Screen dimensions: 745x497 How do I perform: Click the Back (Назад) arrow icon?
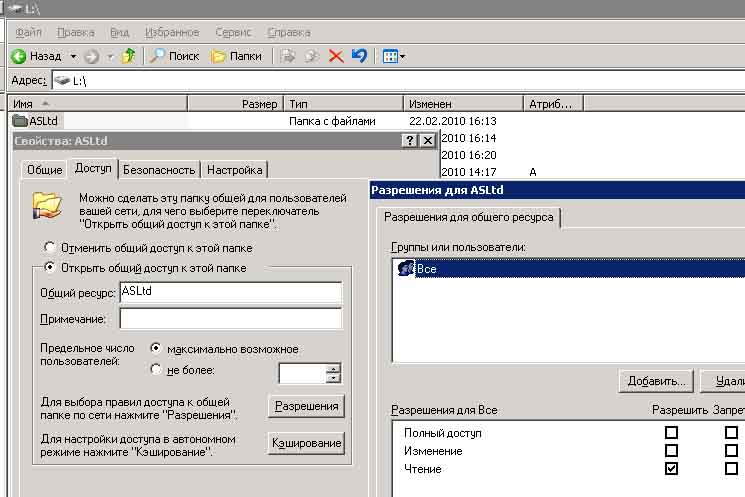pyautogui.click(x=18, y=56)
